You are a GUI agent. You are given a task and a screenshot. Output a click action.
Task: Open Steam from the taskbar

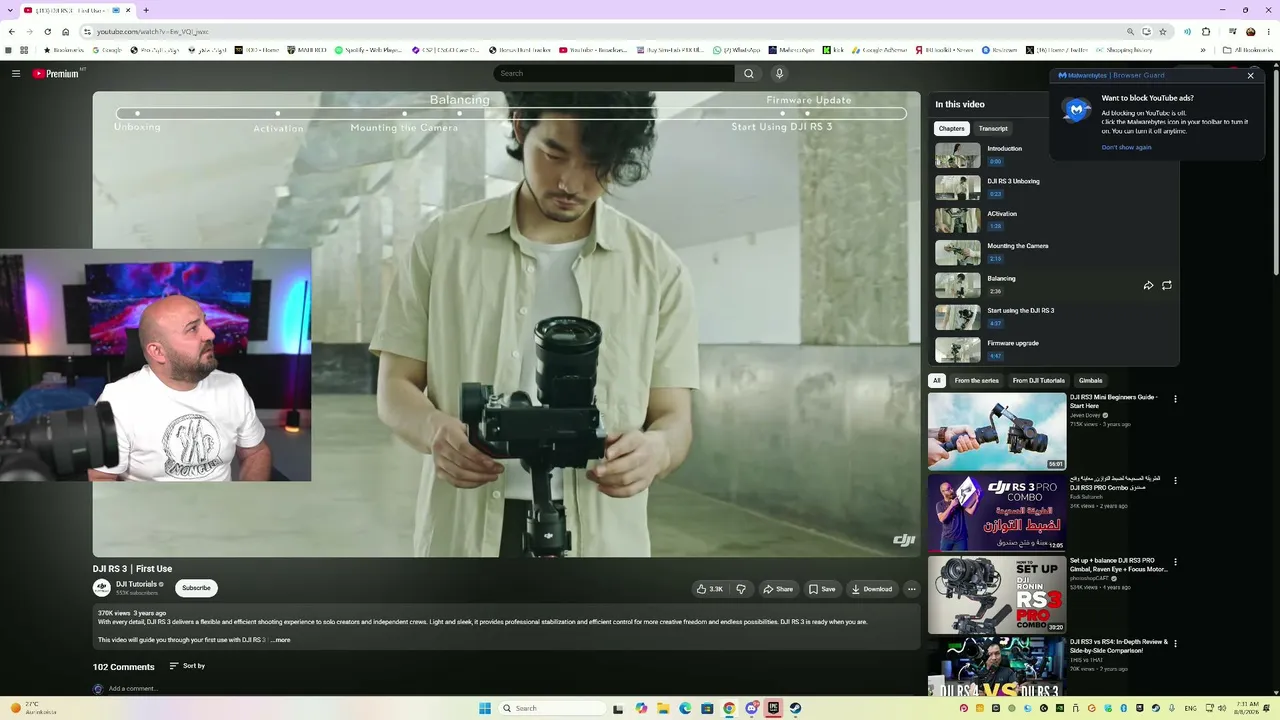click(795, 708)
